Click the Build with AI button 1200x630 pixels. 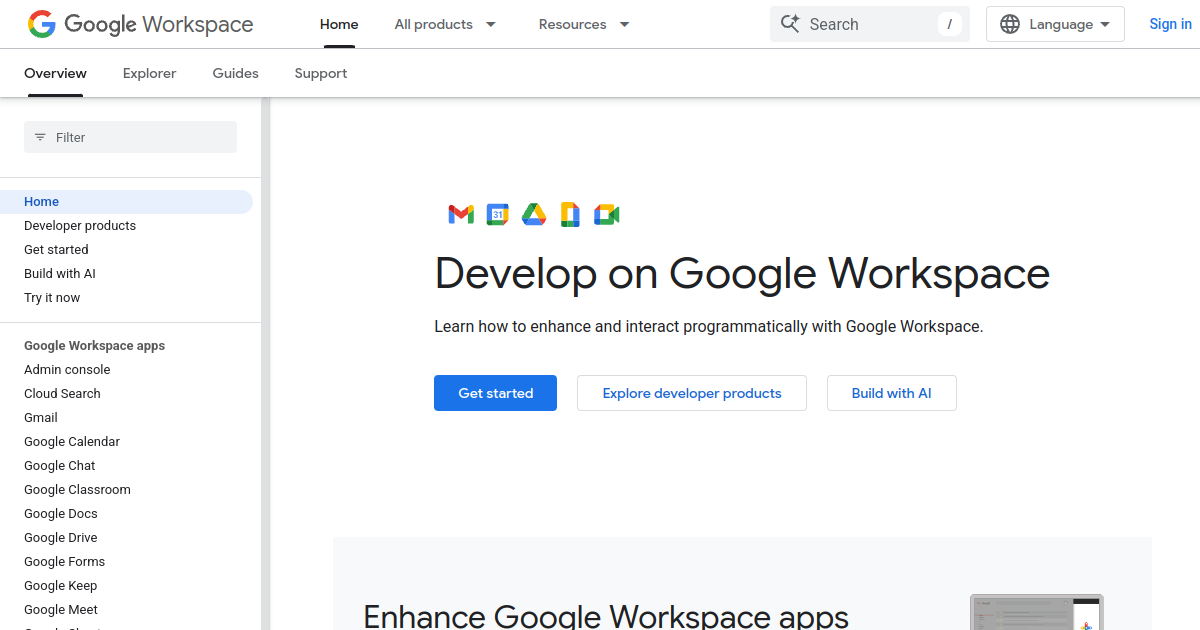point(891,393)
